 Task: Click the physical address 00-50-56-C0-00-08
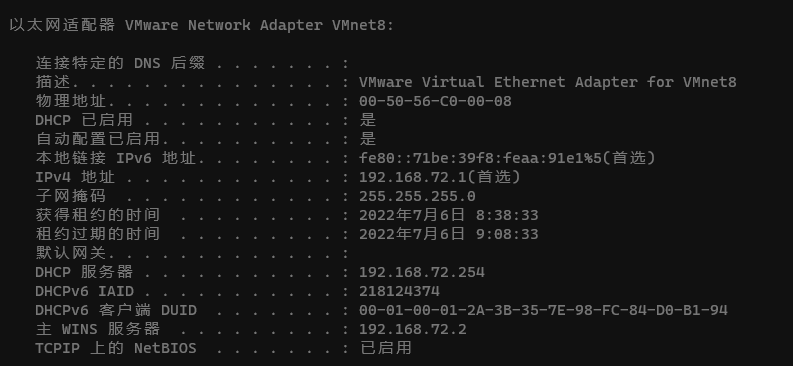435,101
